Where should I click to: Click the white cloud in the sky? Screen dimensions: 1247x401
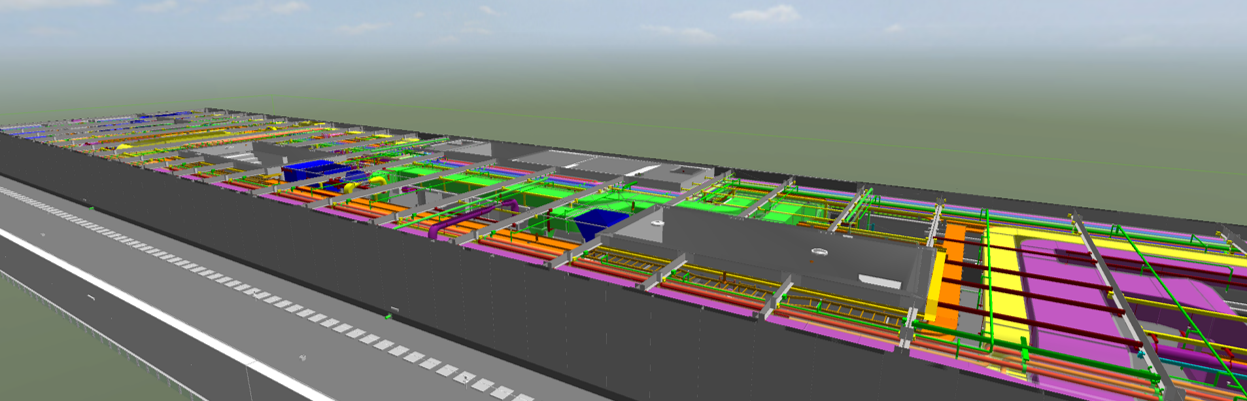pyautogui.click(x=765, y=14)
